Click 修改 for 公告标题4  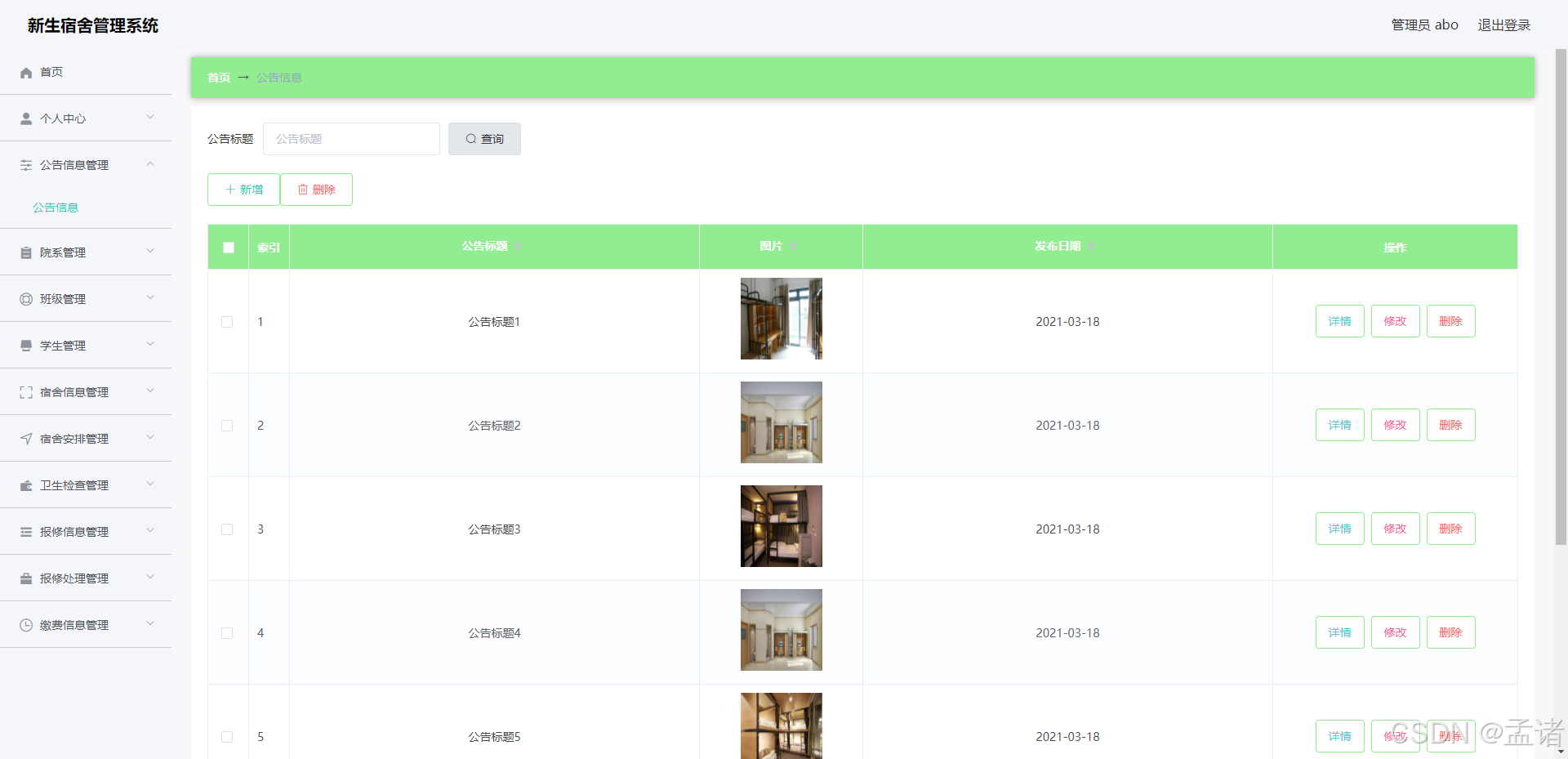click(1395, 632)
